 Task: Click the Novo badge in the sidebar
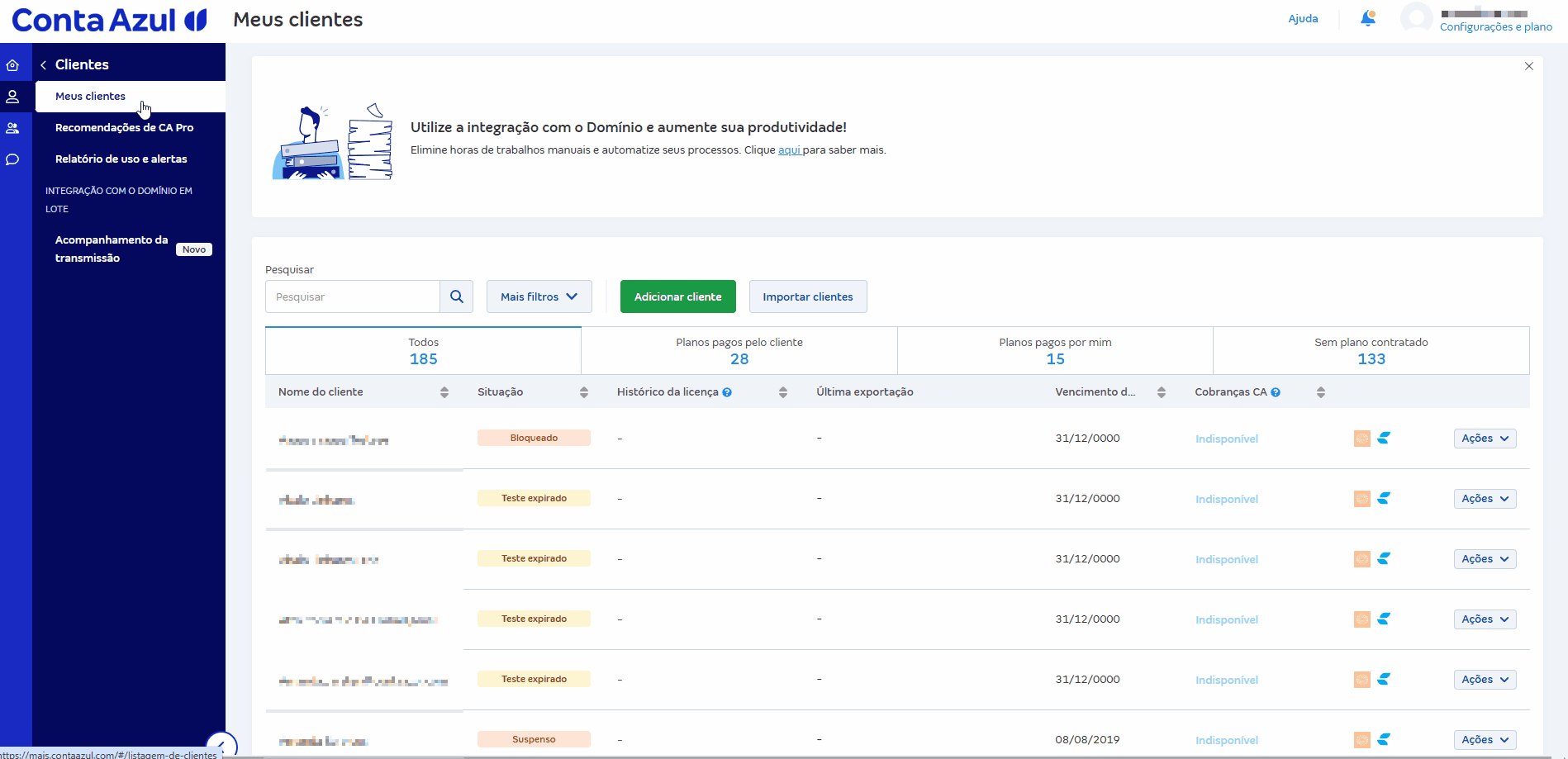click(x=194, y=249)
